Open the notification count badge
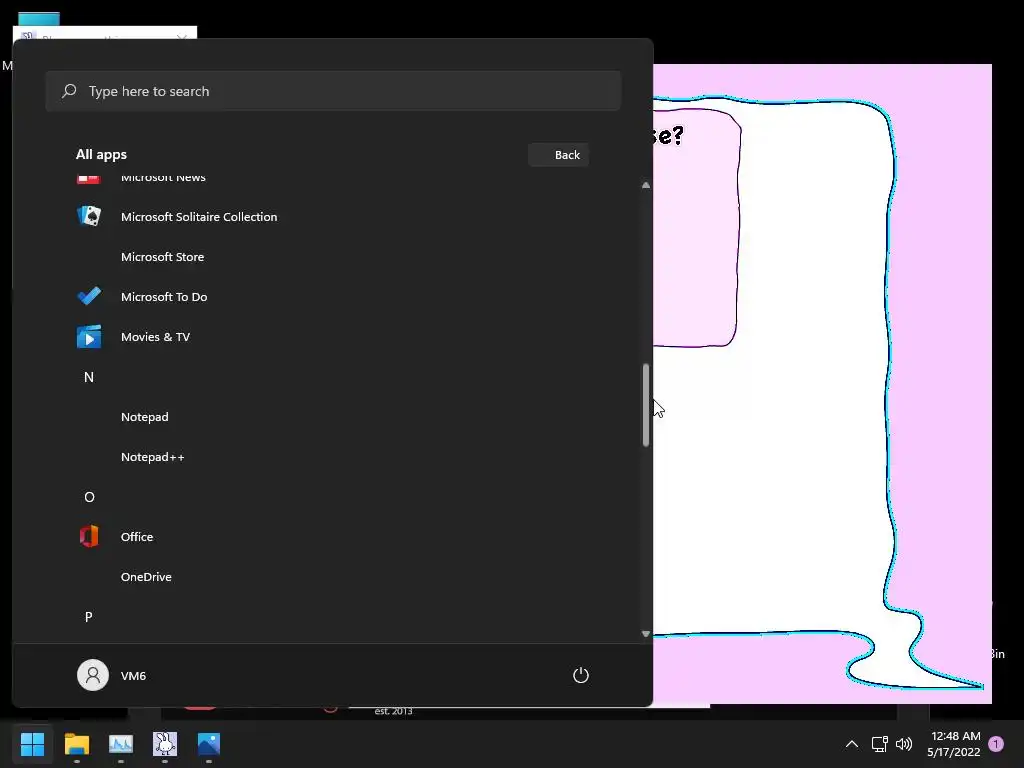The width and height of the screenshot is (1024, 768). click(996, 744)
